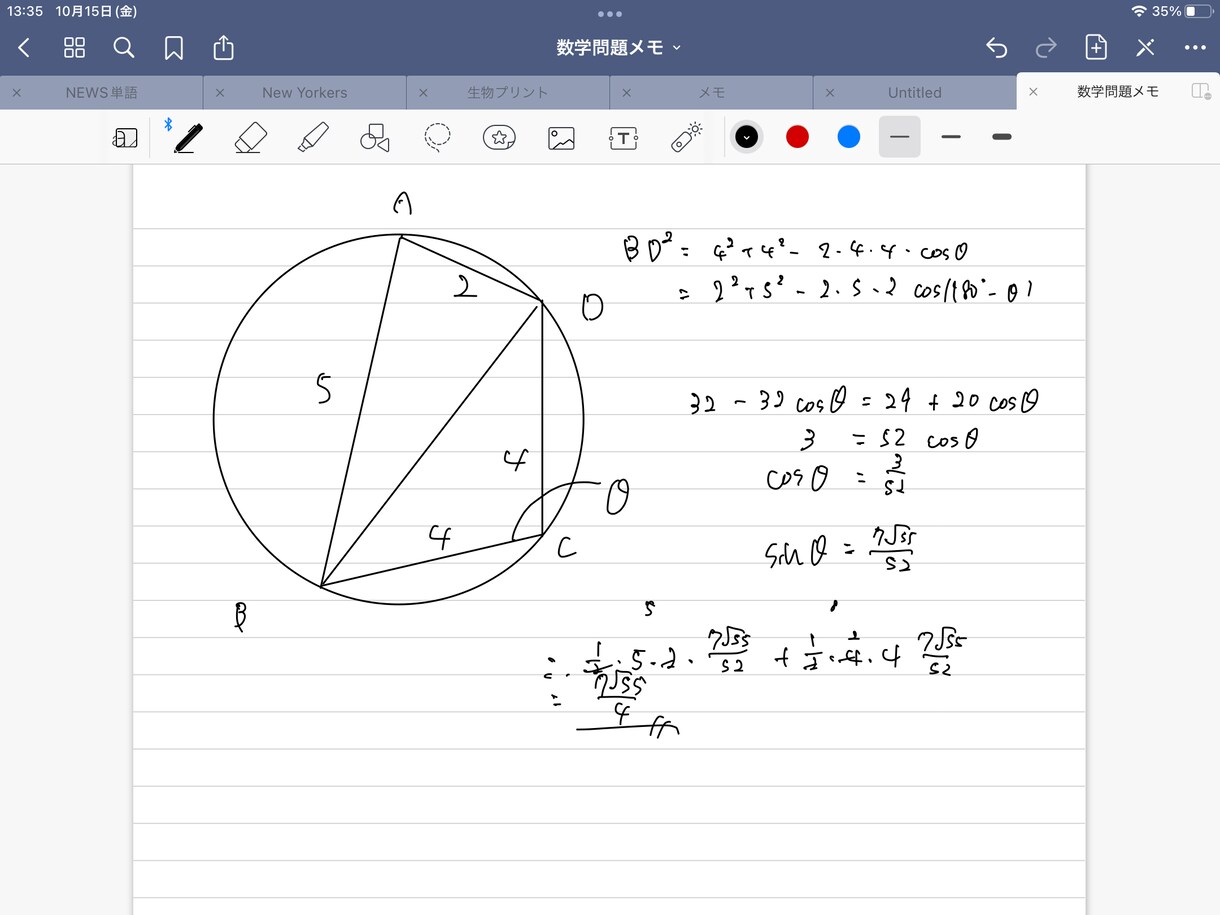Redo the last action
The width and height of the screenshot is (1220, 915).
click(1046, 47)
